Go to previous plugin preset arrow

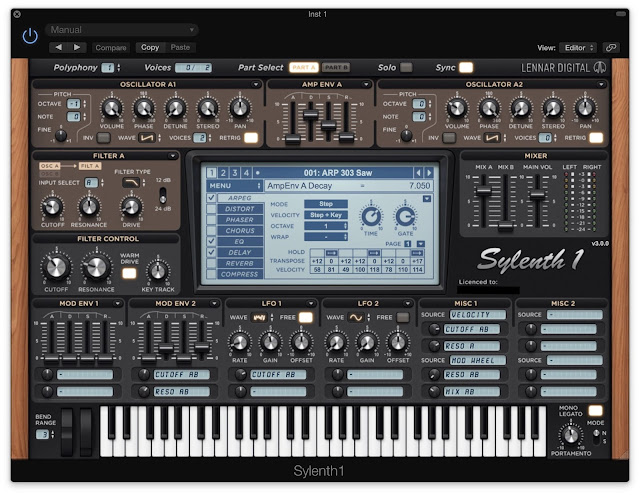[x=58, y=47]
